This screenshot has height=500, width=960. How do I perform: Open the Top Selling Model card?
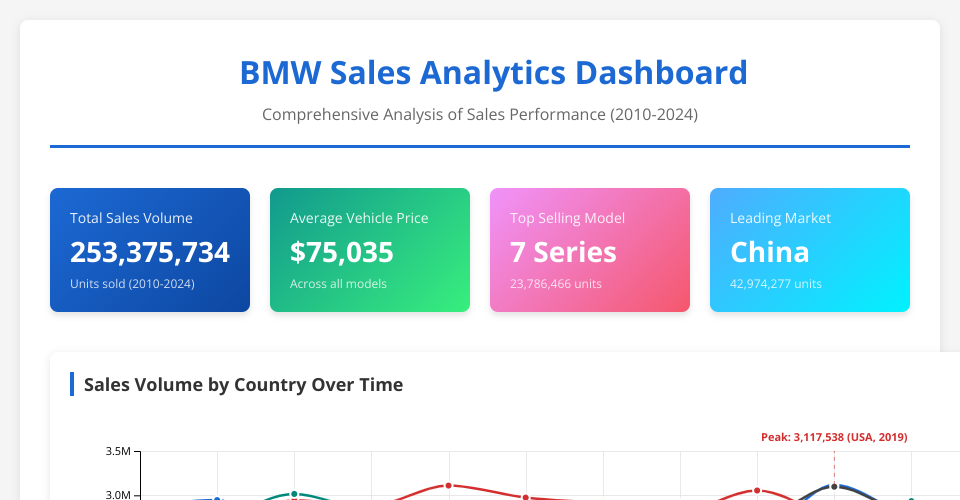click(590, 250)
